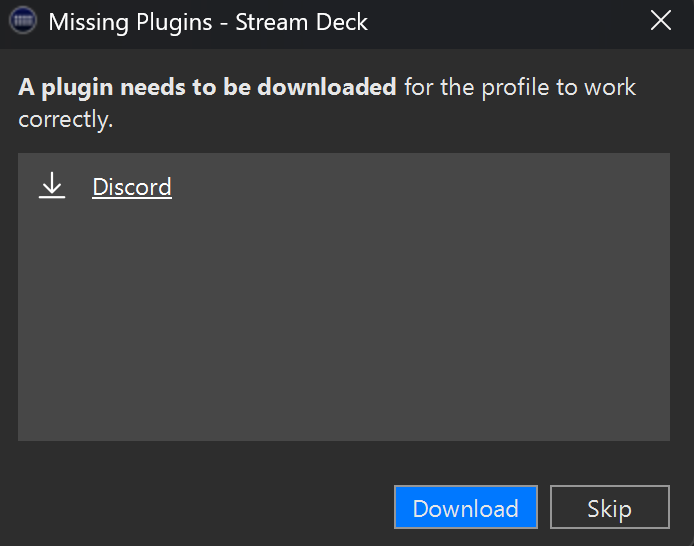The image size is (694, 546).
Task: Click the bold 'A plugin needs to be downloaded' text
Action: 207,87
